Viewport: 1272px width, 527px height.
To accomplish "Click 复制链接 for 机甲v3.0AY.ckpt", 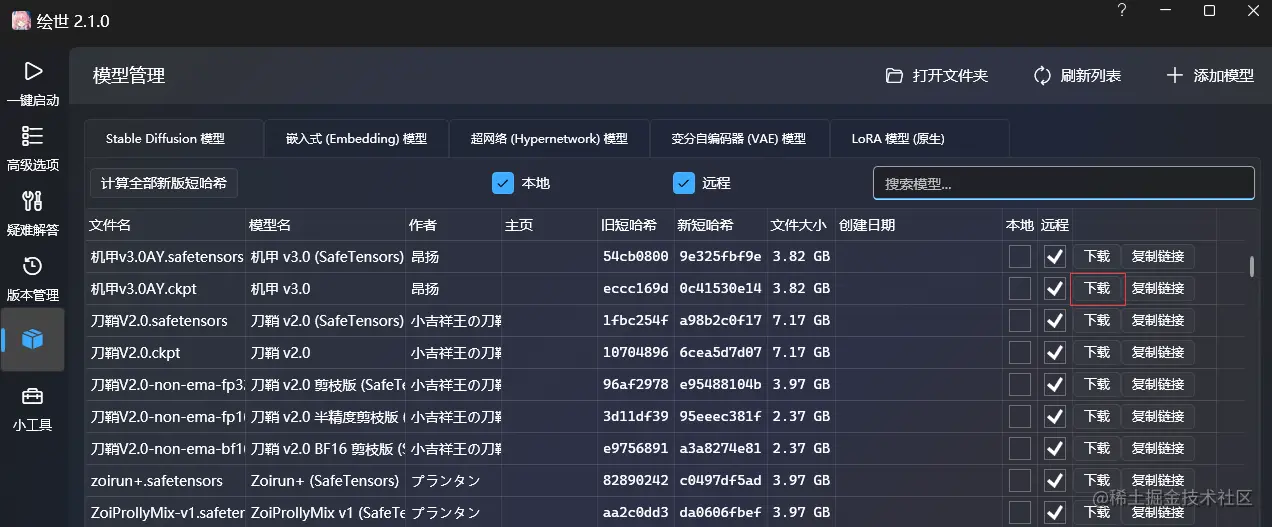I will [1158, 289].
